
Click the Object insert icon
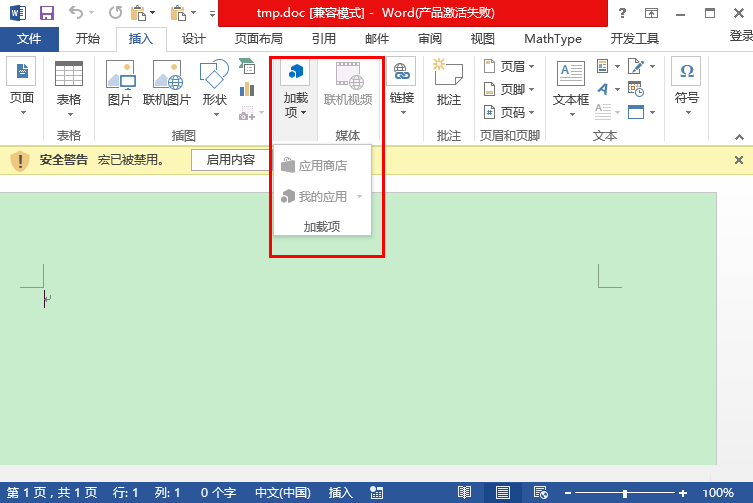point(636,112)
